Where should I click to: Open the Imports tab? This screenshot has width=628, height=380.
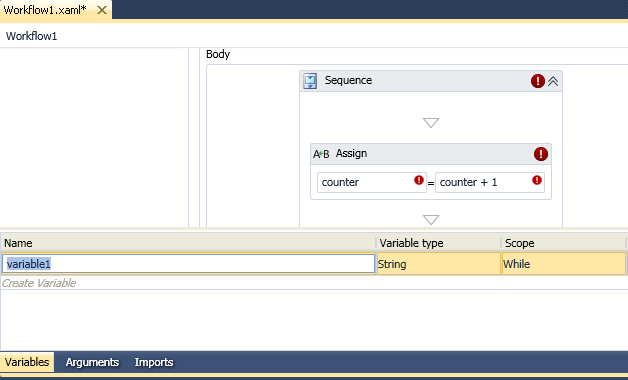tap(154, 362)
